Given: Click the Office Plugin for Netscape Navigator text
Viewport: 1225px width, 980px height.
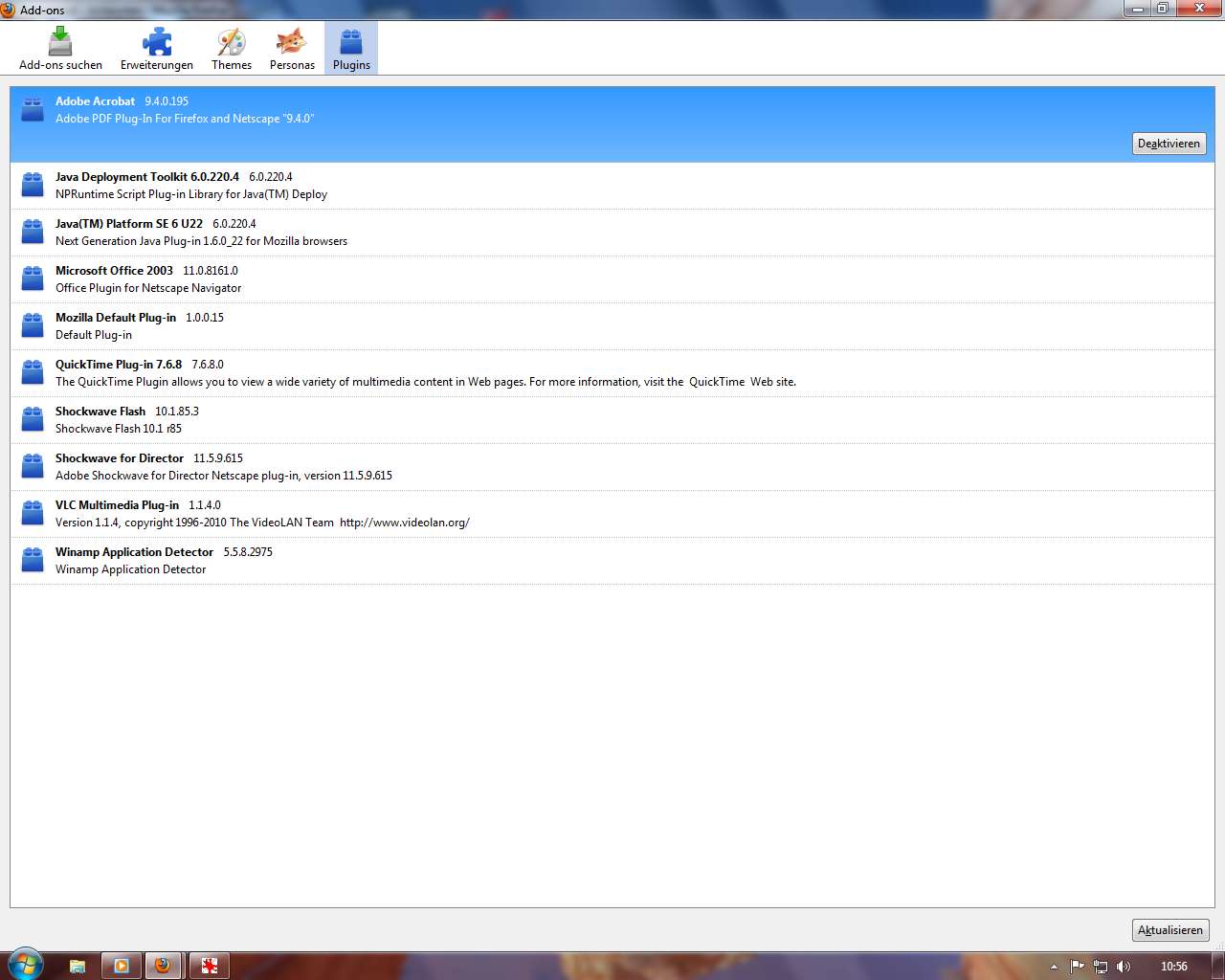Looking at the screenshot, I should (148, 288).
